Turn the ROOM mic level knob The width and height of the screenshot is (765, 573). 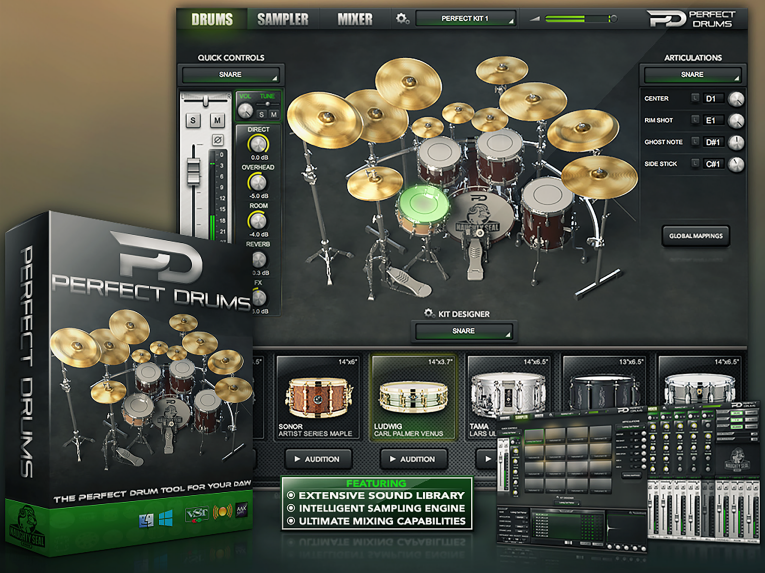pos(258,221)
